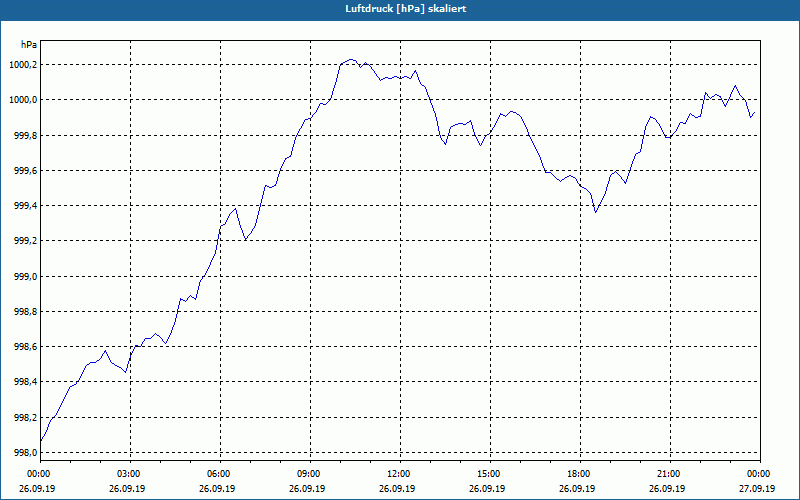Click the y-axis value 999,0
This screenshot has height=500, width=800.
(25, 277)
